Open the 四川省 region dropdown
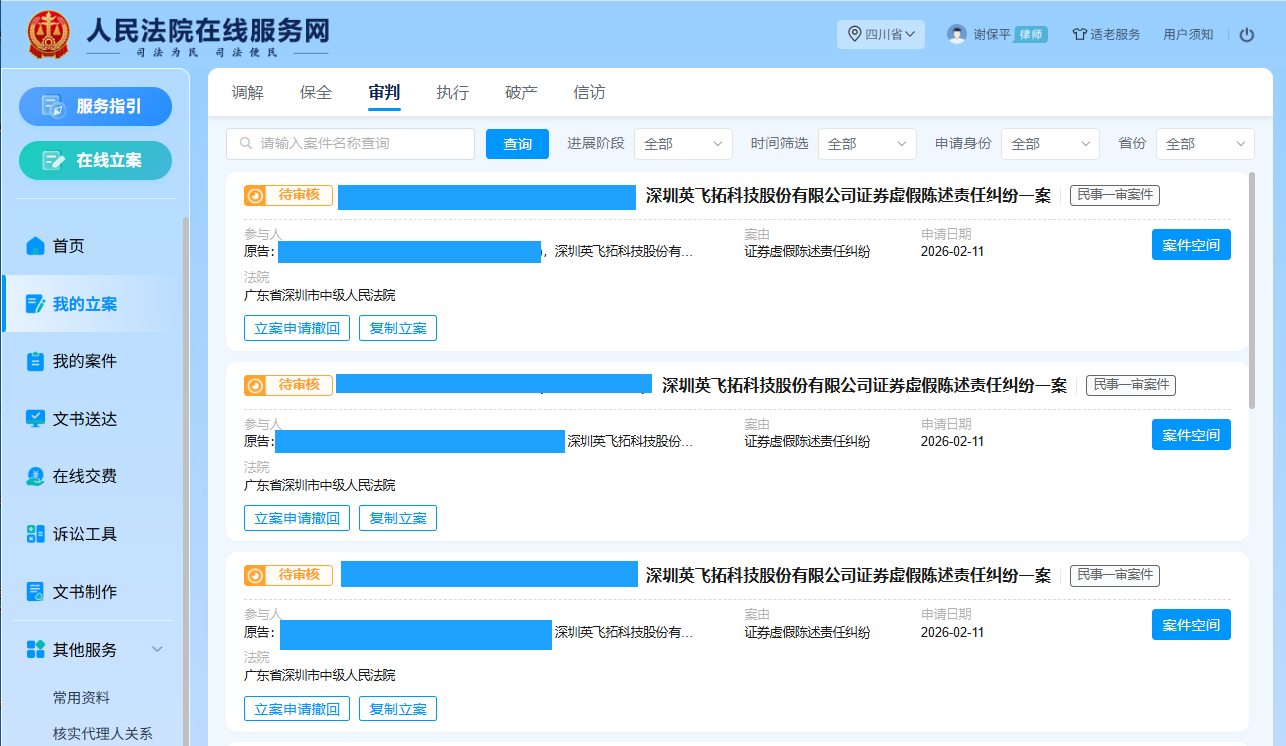 tap(880, 34)
